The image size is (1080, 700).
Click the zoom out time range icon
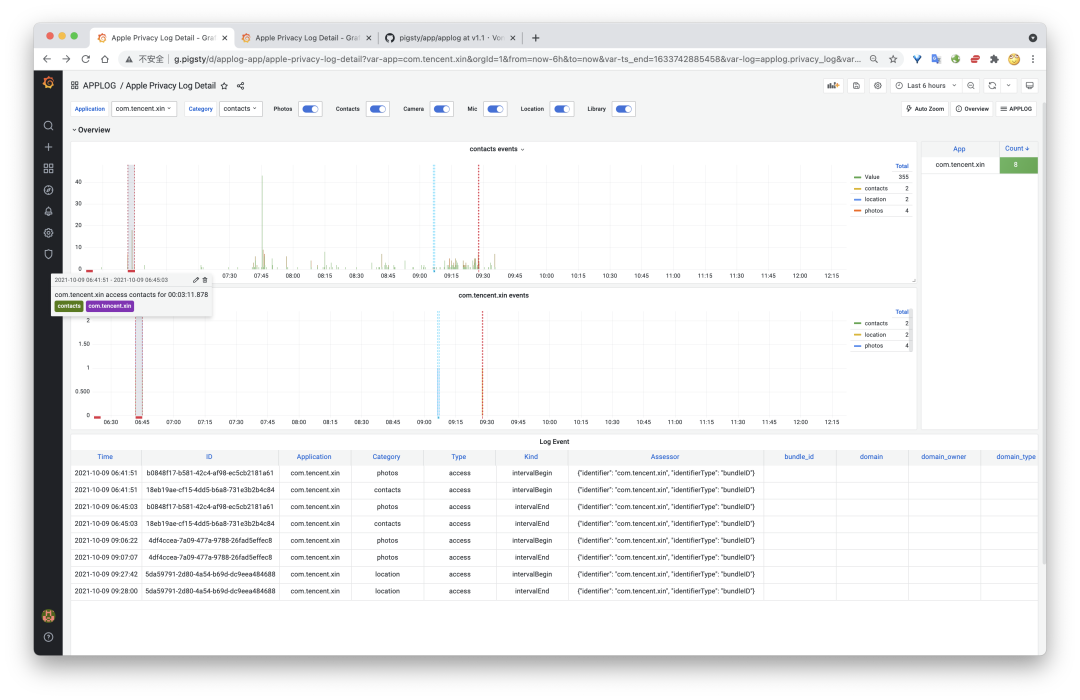click(x=971, y=86)
